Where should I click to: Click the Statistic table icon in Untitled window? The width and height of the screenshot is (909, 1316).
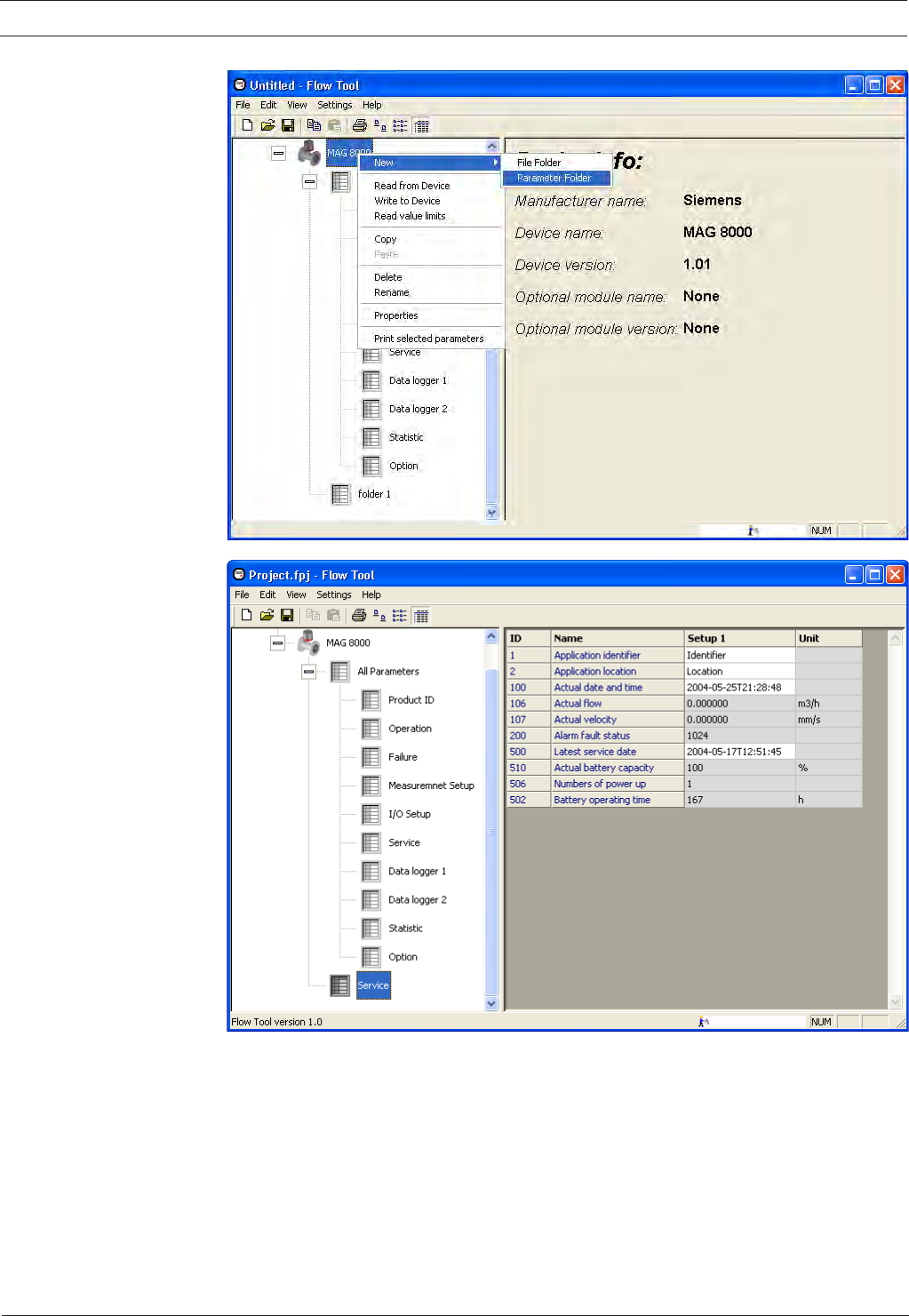[x=371, y=437]
